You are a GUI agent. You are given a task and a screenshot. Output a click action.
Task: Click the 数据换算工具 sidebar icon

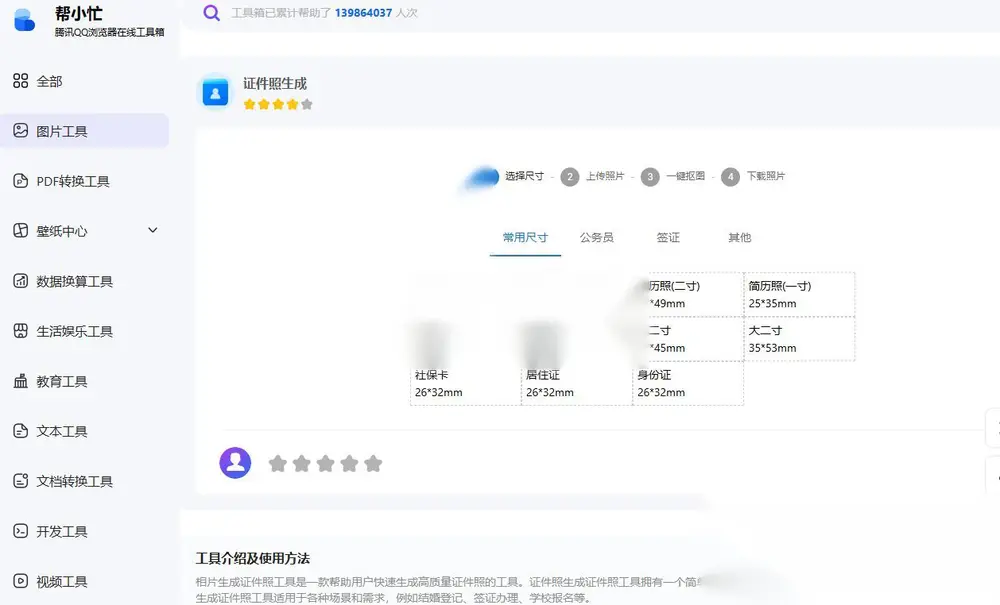click(x=20, y=281)
